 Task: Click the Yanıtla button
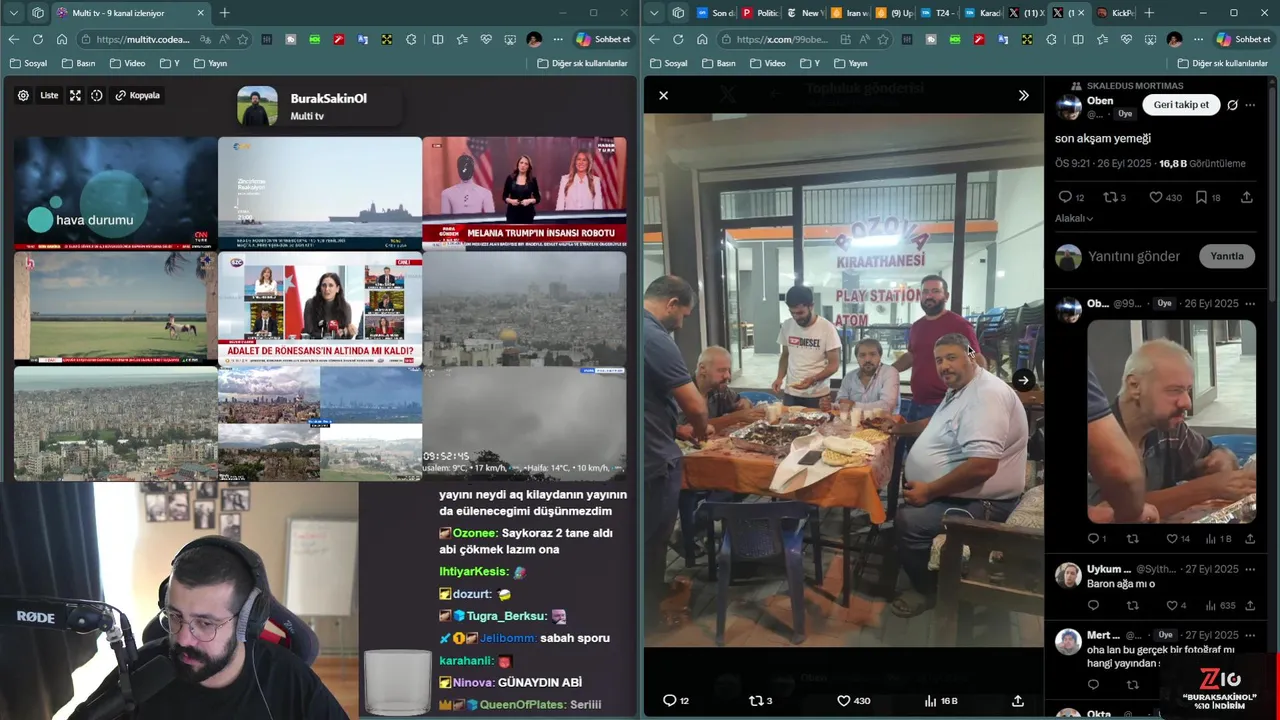click(1227, 256)
